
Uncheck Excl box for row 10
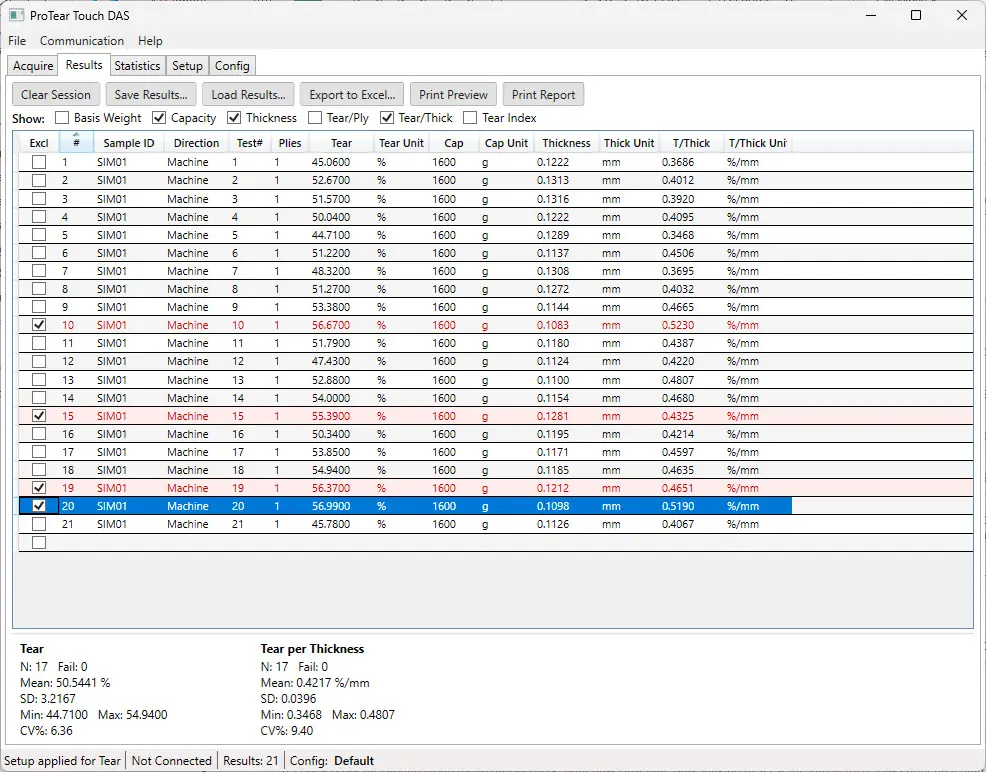point(39,325)
